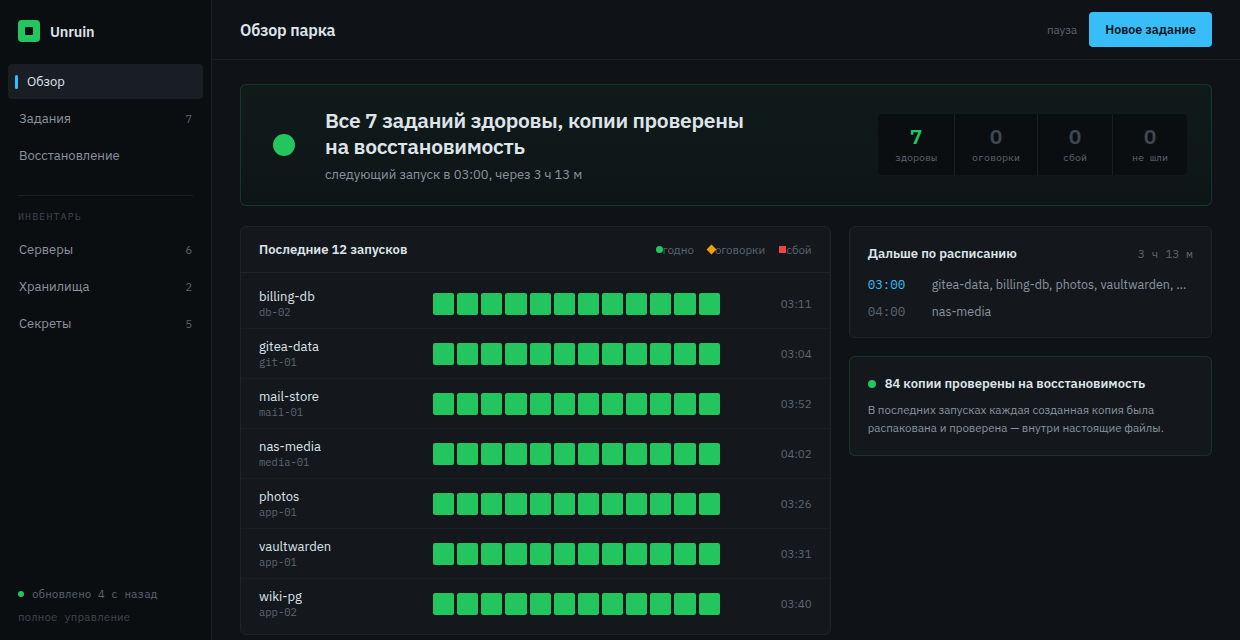The image size is (1240, 640).
Task: Click the db-02 server label under billing-db
Action: pos(274,312)
